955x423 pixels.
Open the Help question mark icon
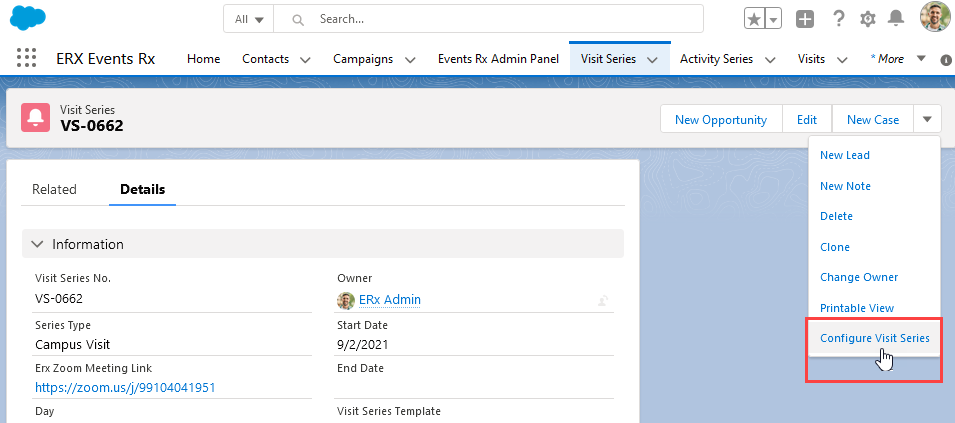838,19
